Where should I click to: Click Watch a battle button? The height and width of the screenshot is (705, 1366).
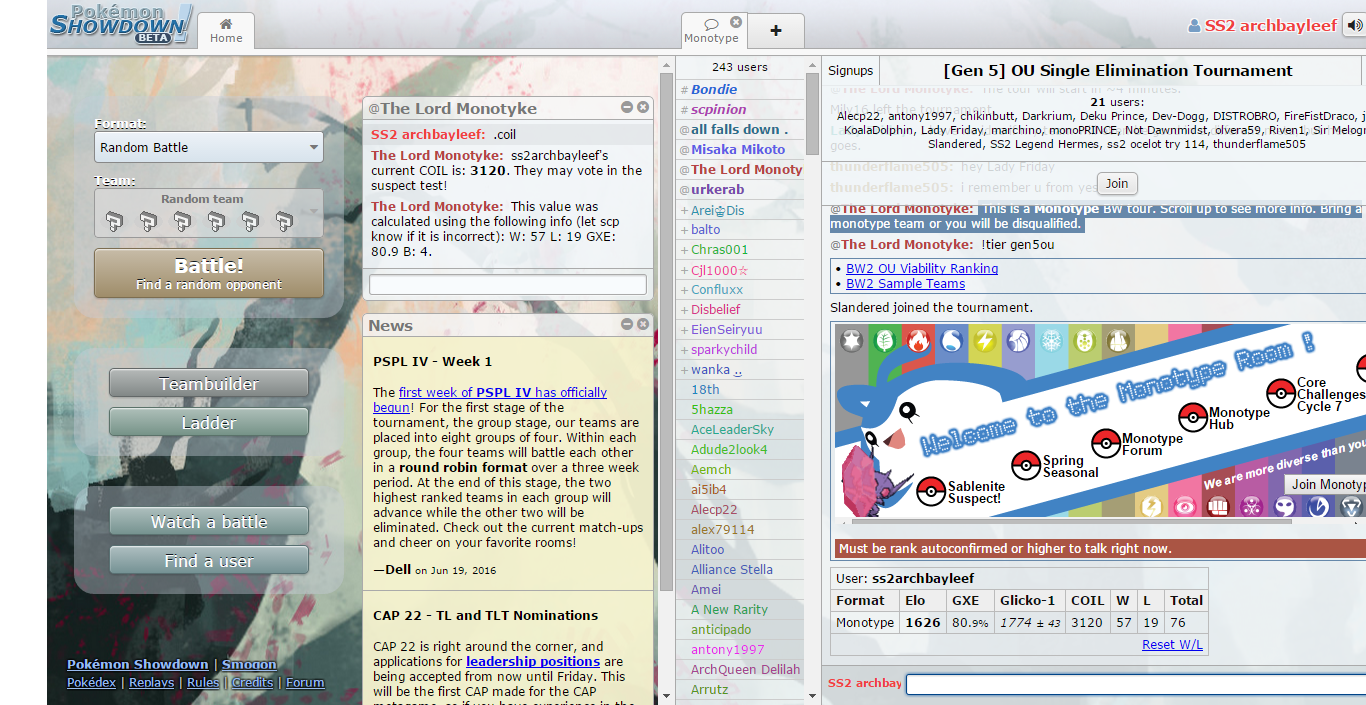209,522
